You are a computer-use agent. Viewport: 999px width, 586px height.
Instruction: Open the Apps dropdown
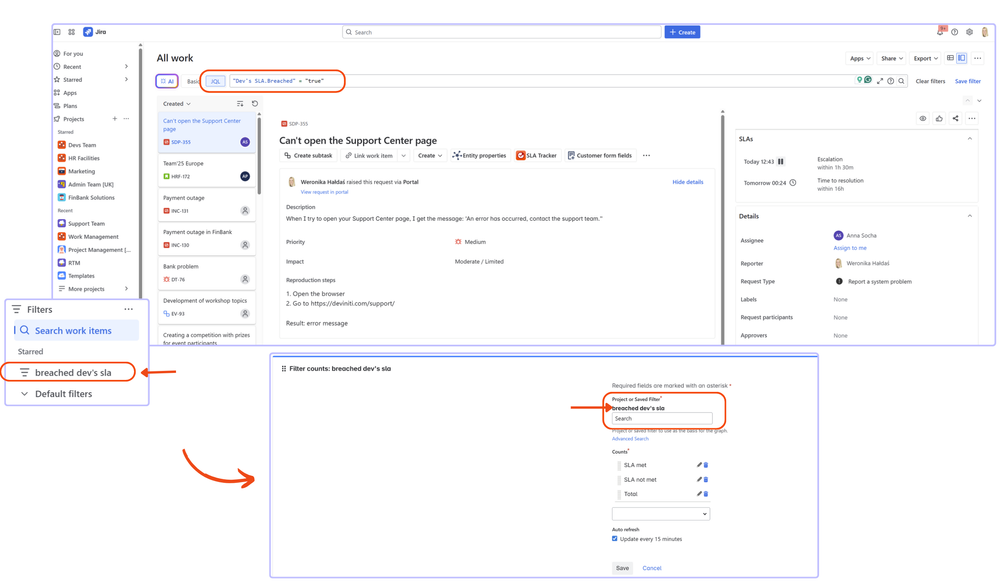tap(860, 58)
